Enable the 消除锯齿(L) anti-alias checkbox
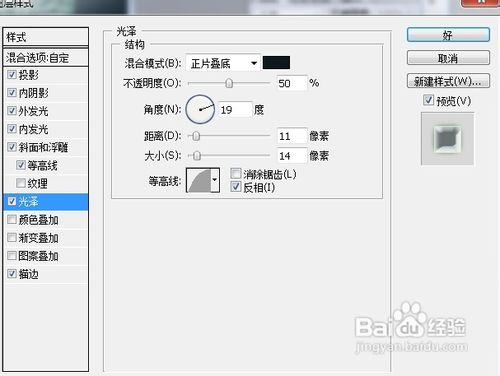This screenshot has width=500, height=376. coord(236,173)
